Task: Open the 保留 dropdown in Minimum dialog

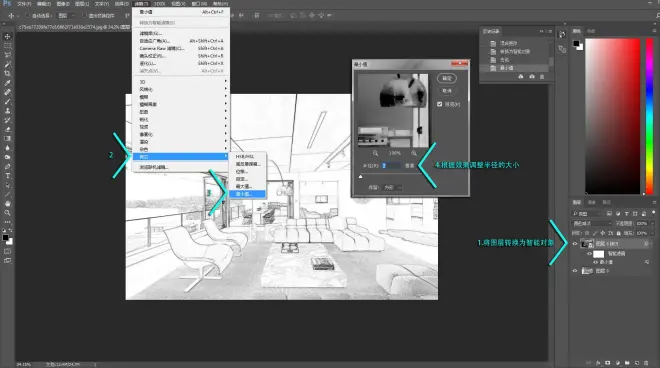Action: (391, 187)
